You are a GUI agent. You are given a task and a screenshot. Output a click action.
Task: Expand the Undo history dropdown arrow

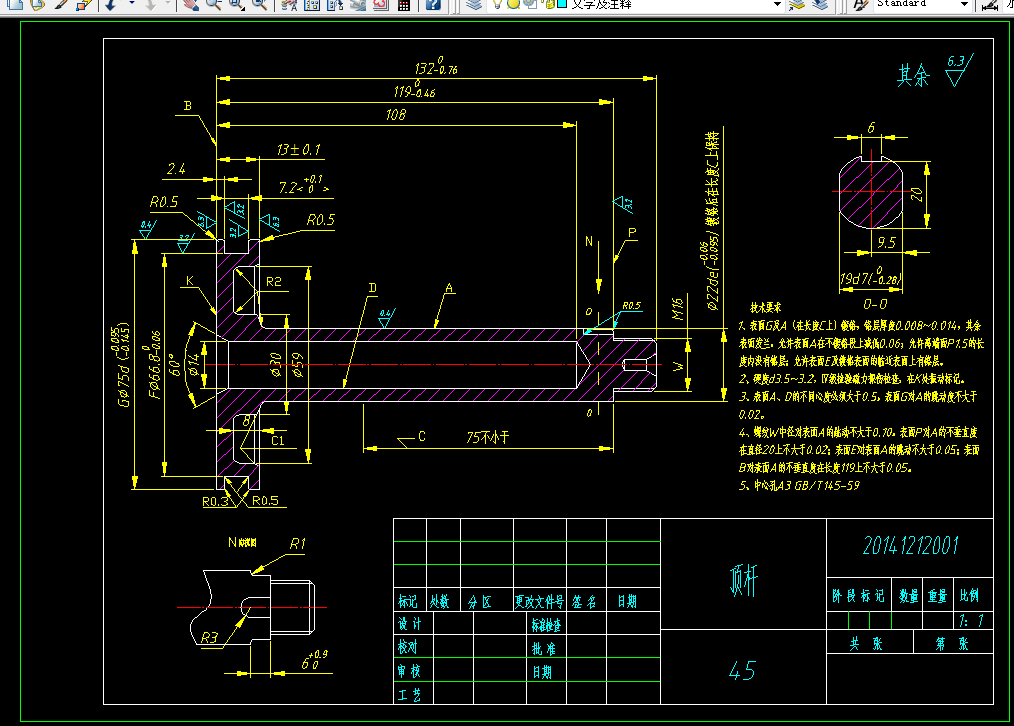coord(132,4)
